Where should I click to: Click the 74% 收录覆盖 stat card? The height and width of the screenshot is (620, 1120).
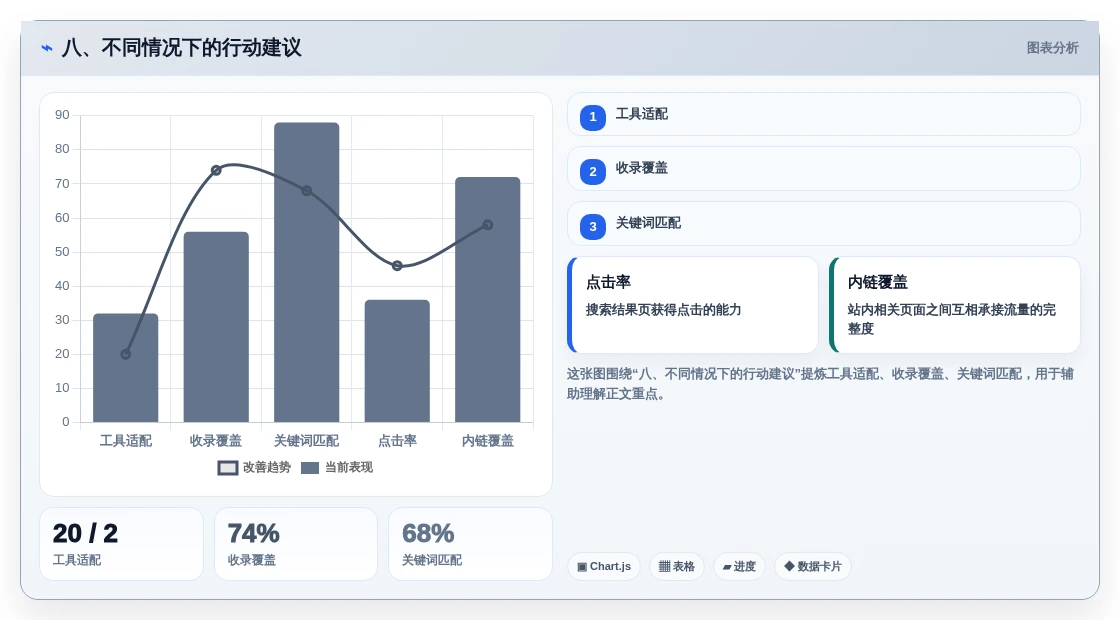(296, 544)
